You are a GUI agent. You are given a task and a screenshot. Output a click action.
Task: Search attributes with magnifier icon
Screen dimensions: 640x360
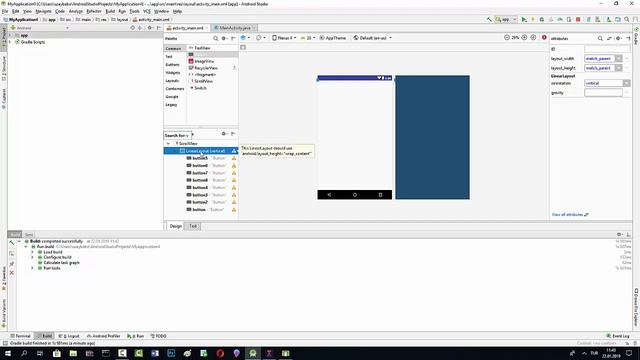pyautogui.click(x=600, y=38)
